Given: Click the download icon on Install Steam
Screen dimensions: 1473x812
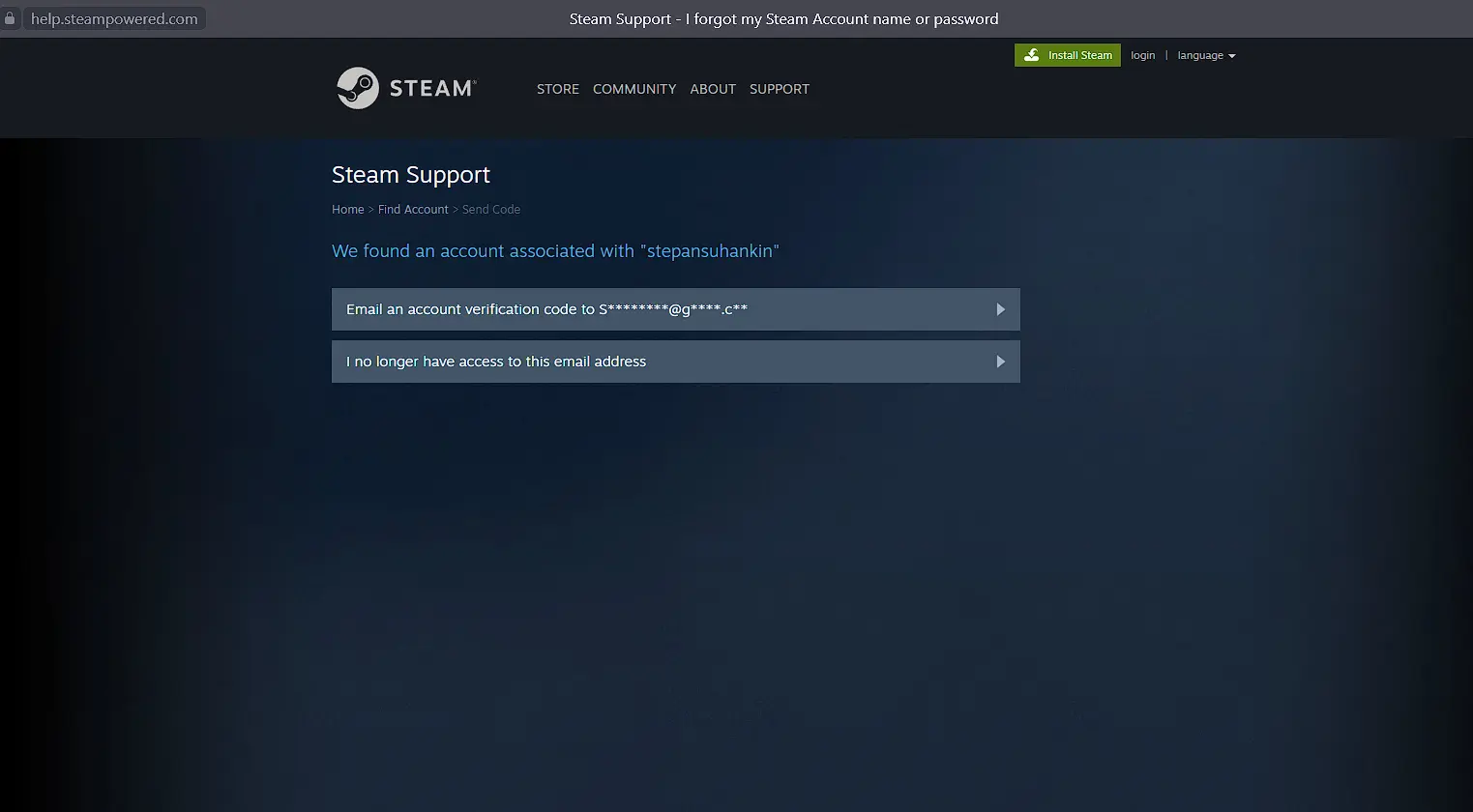Looking at the screenshot, I should tap(1031, 55).
